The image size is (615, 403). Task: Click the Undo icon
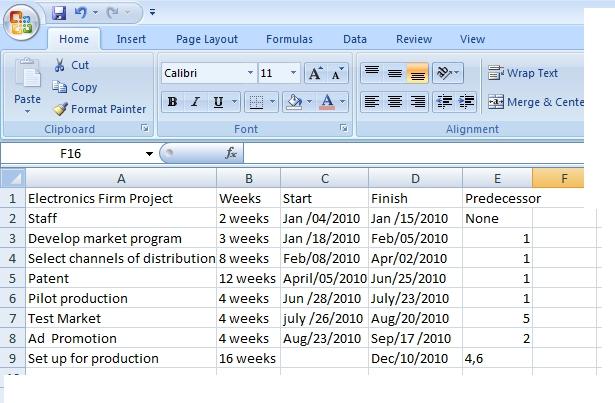click(x=79, y=13)
